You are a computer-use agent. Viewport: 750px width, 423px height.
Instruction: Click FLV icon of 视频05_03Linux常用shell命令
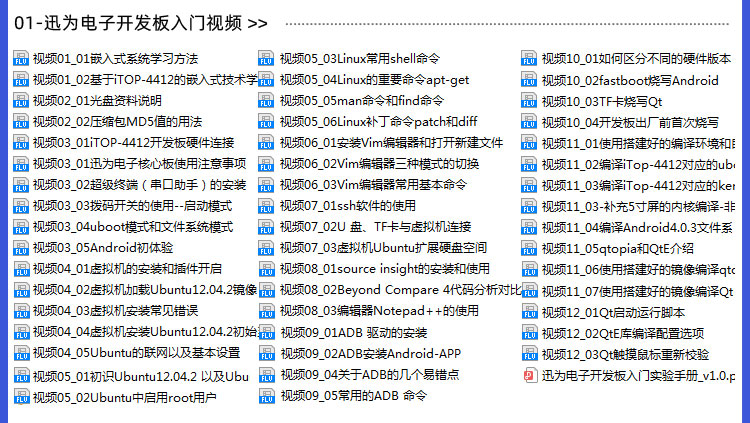pyautogui.click(x=266, y=58)
